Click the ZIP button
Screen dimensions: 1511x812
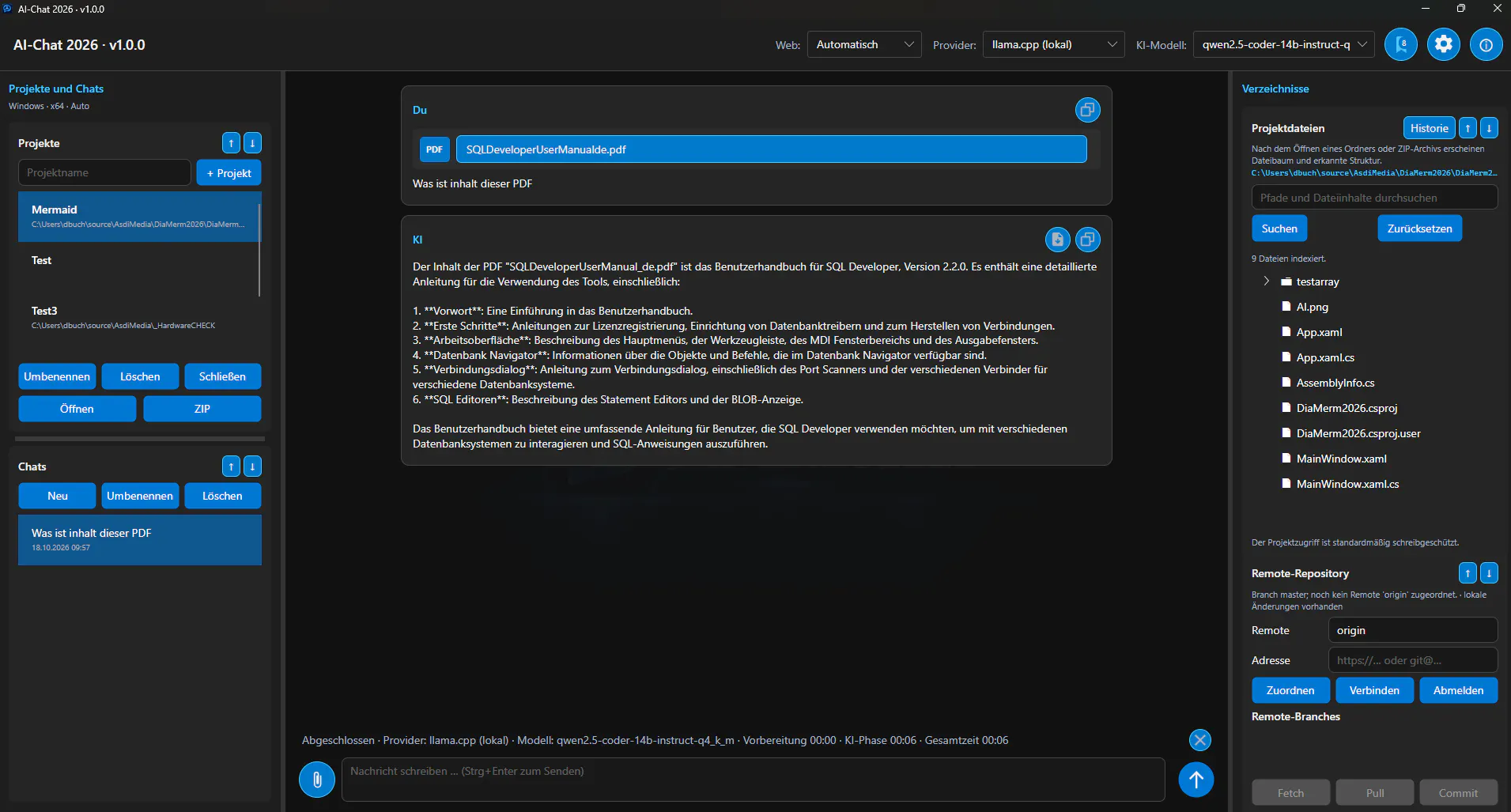point(202,410)
